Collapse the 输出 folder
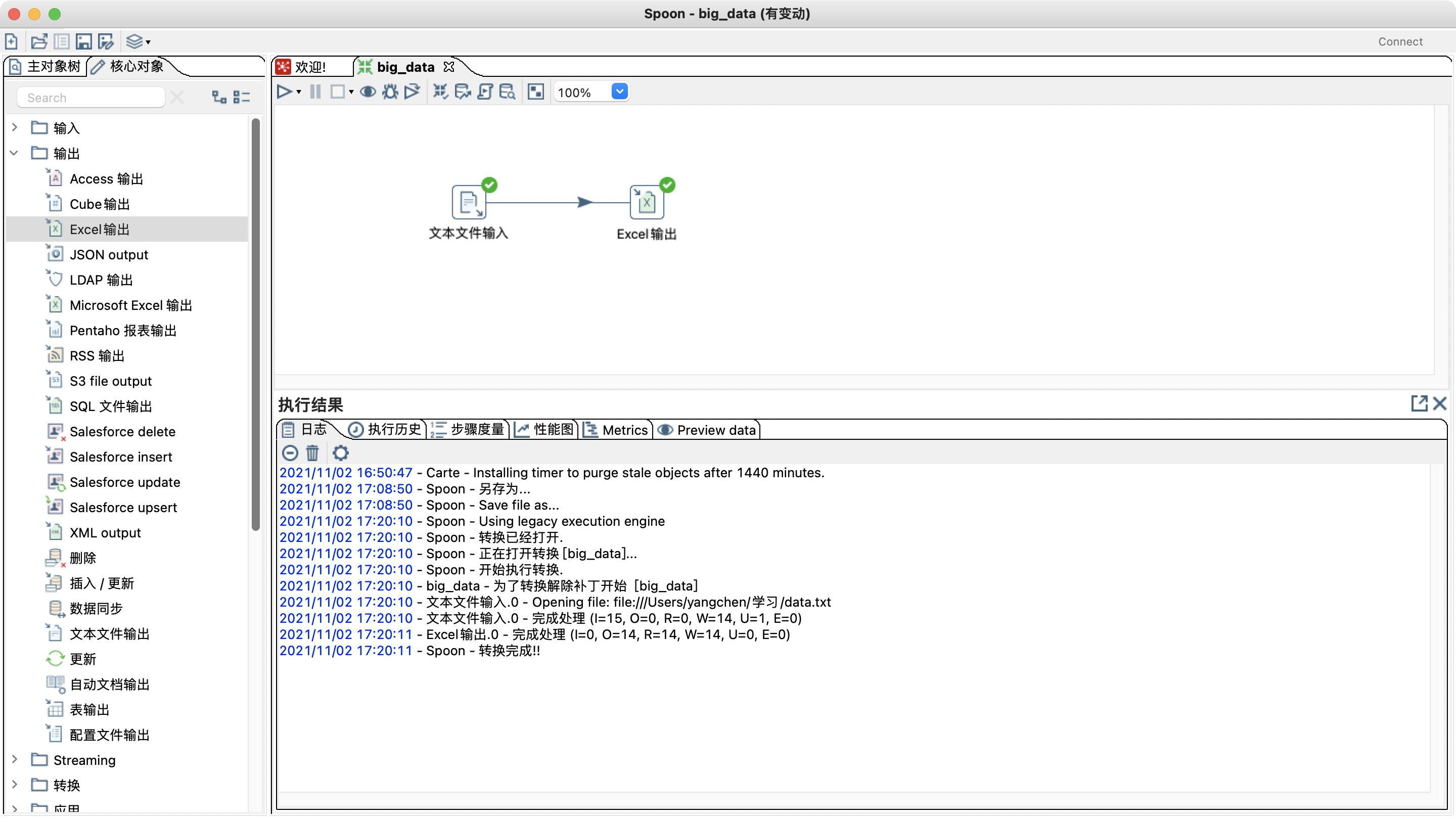The image size is (1456, 818). (15, 153)
